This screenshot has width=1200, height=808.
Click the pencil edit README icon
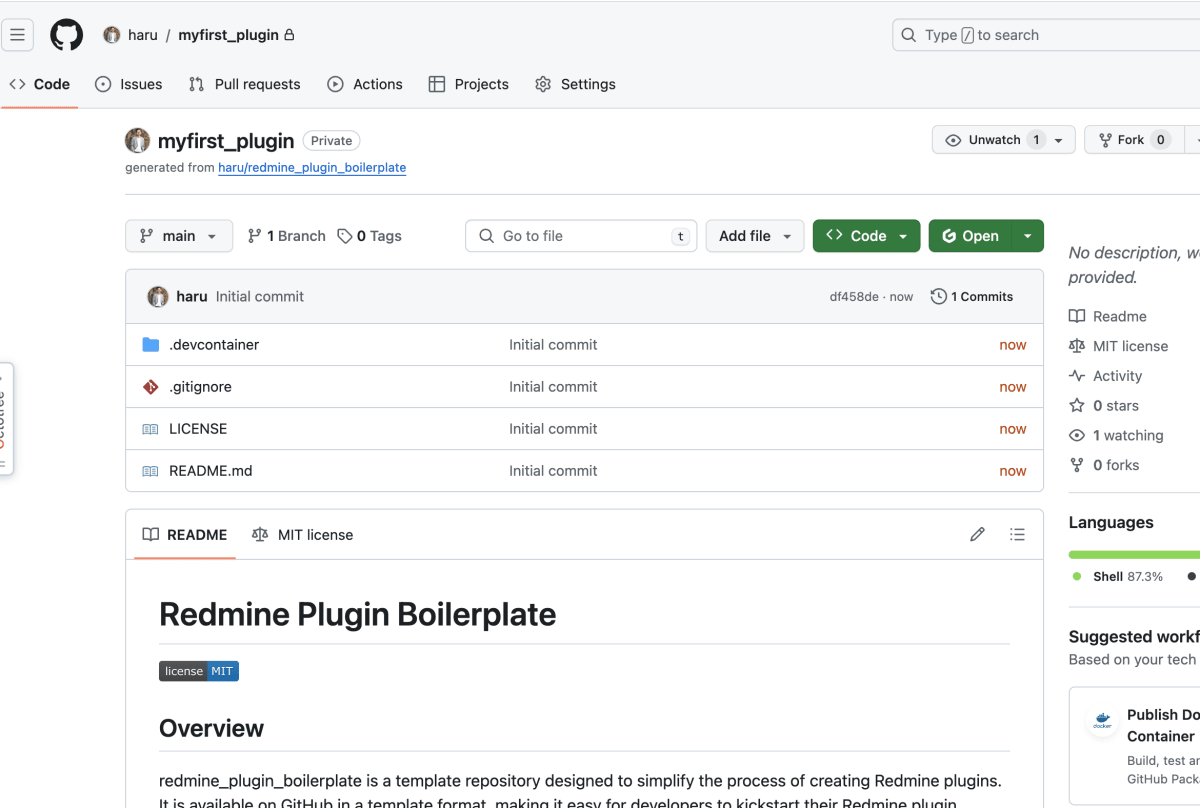978,535
